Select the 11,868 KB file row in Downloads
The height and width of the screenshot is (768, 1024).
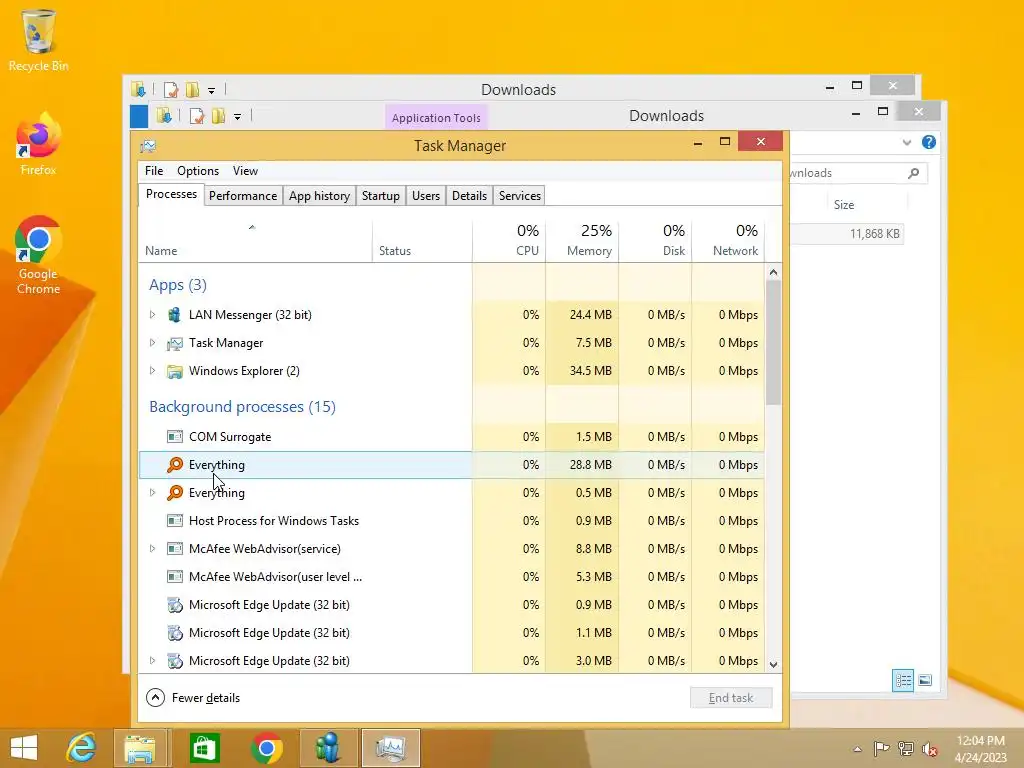coord(848,234)
